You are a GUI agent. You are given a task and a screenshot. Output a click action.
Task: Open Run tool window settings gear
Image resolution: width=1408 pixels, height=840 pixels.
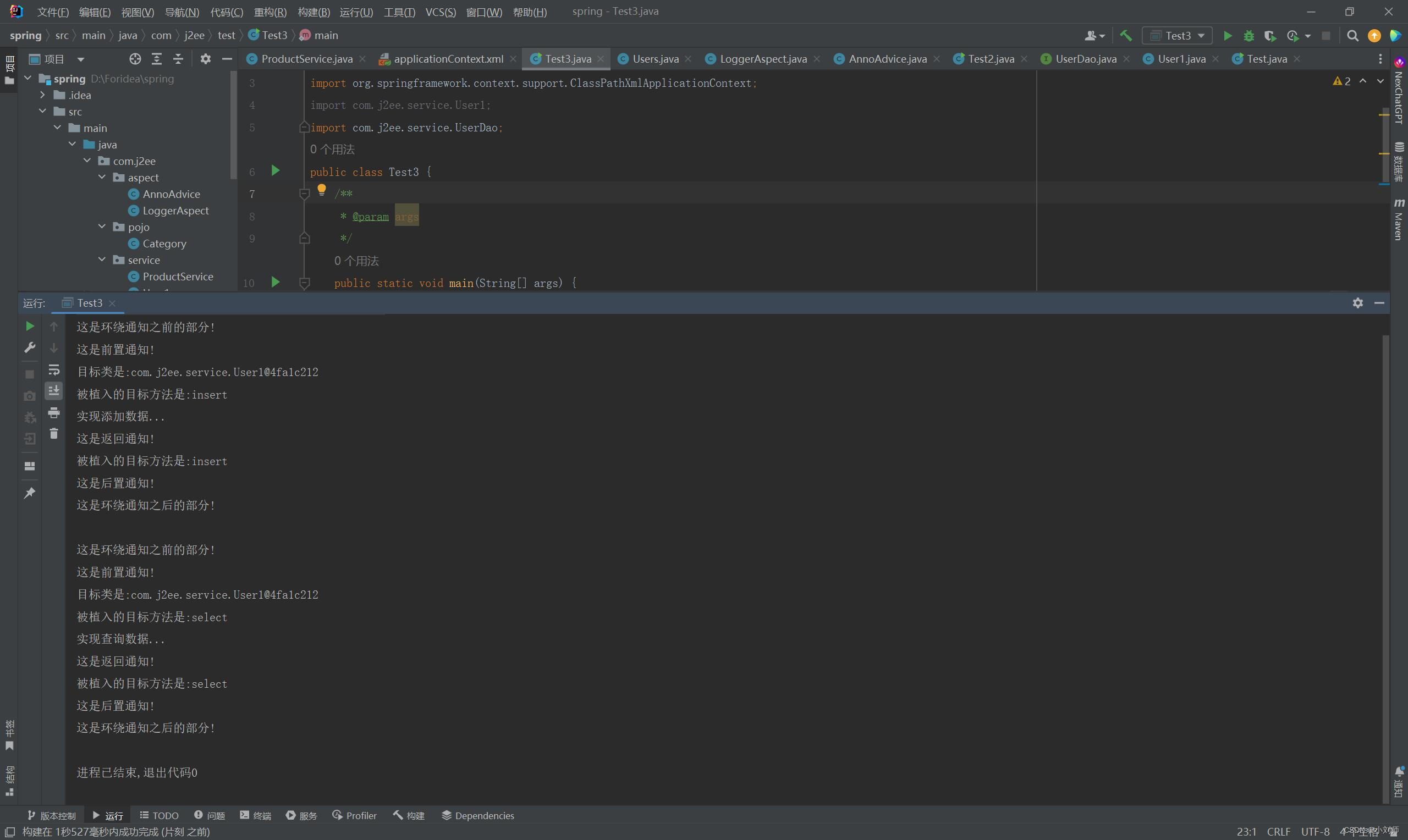[x=1357, y=303]
